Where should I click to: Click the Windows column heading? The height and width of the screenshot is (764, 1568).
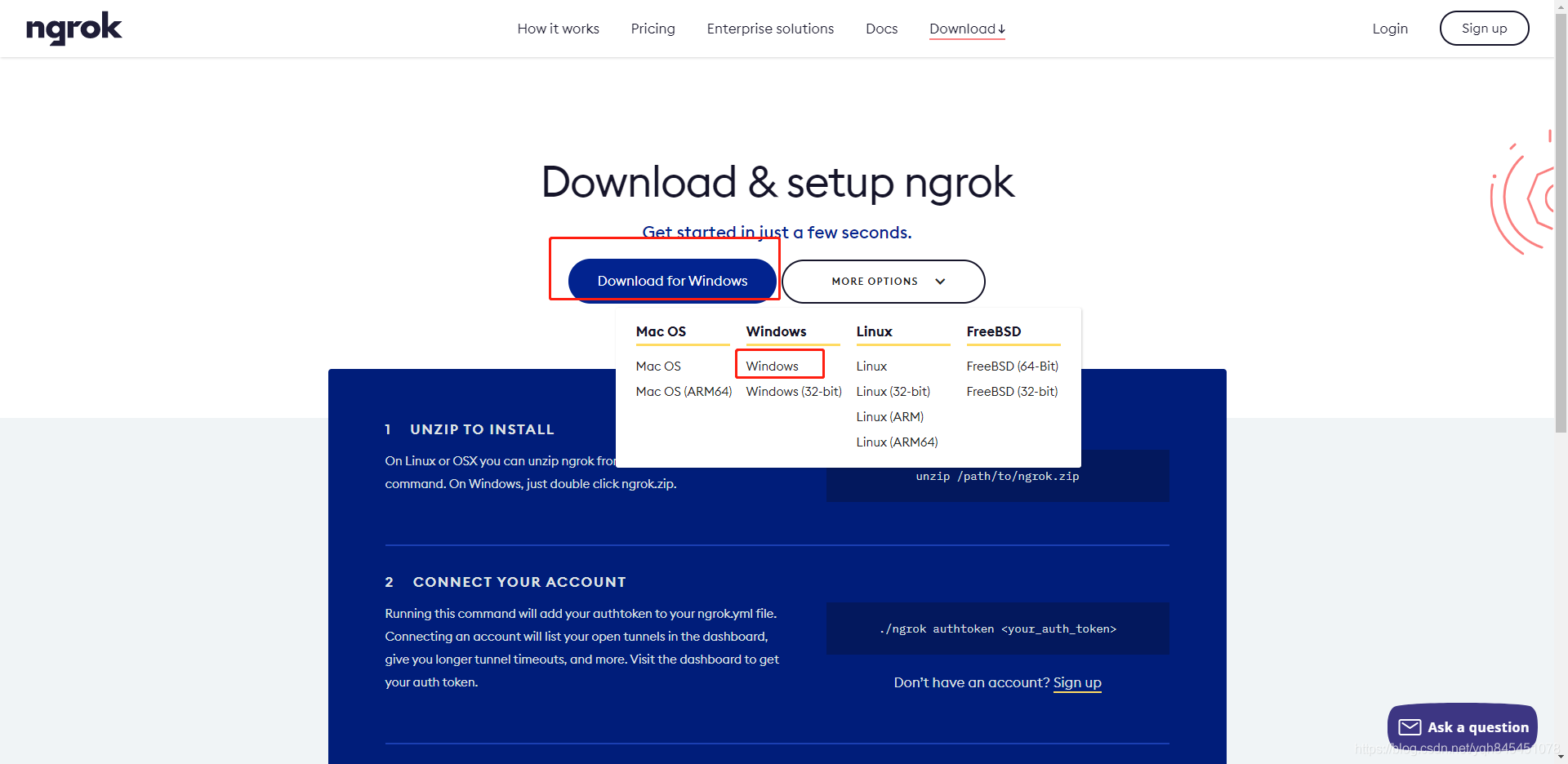776,331
